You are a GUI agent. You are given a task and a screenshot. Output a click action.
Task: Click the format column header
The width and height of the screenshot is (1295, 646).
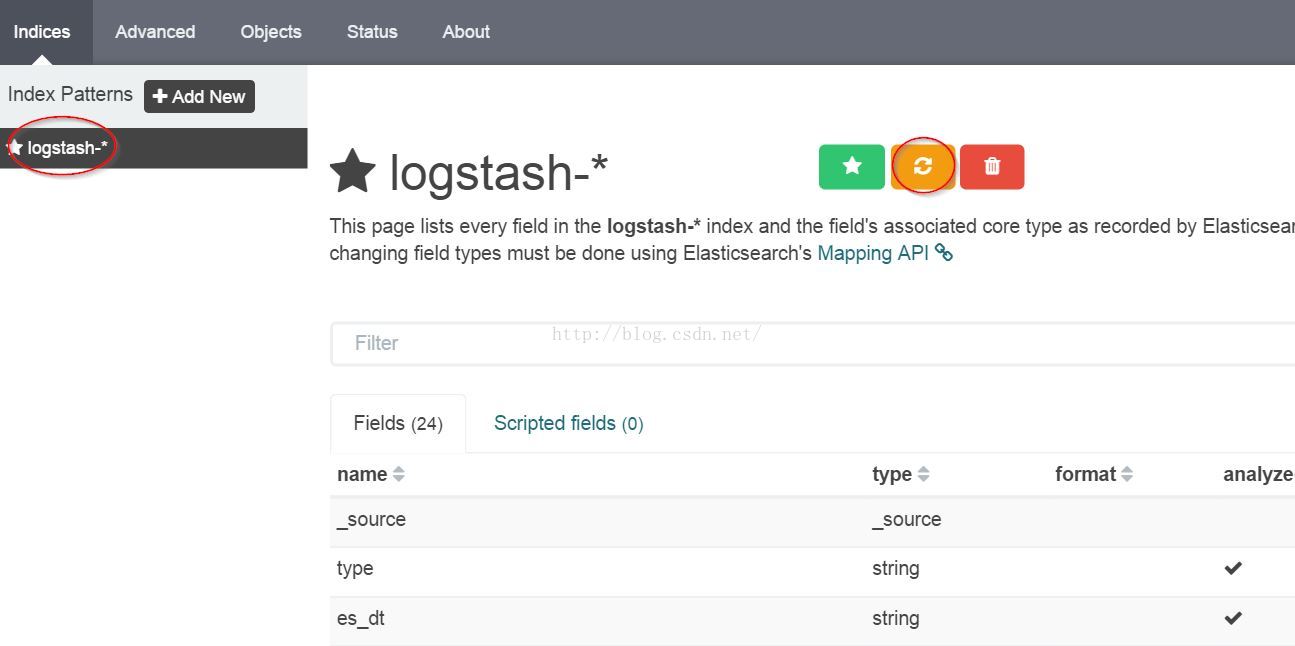(x=1085, y=474)
